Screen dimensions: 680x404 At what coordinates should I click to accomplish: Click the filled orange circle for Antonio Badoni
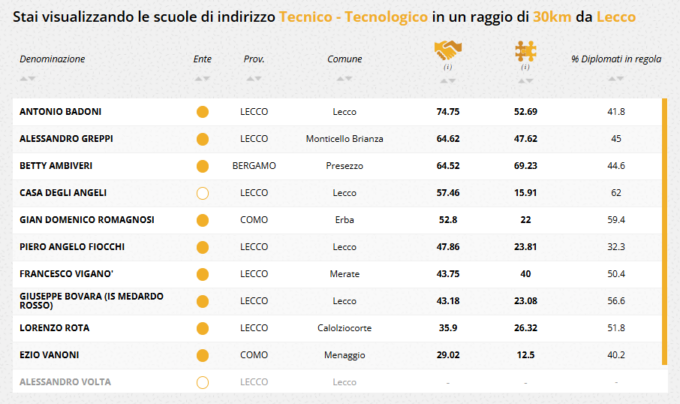click(x=202, y=112)
